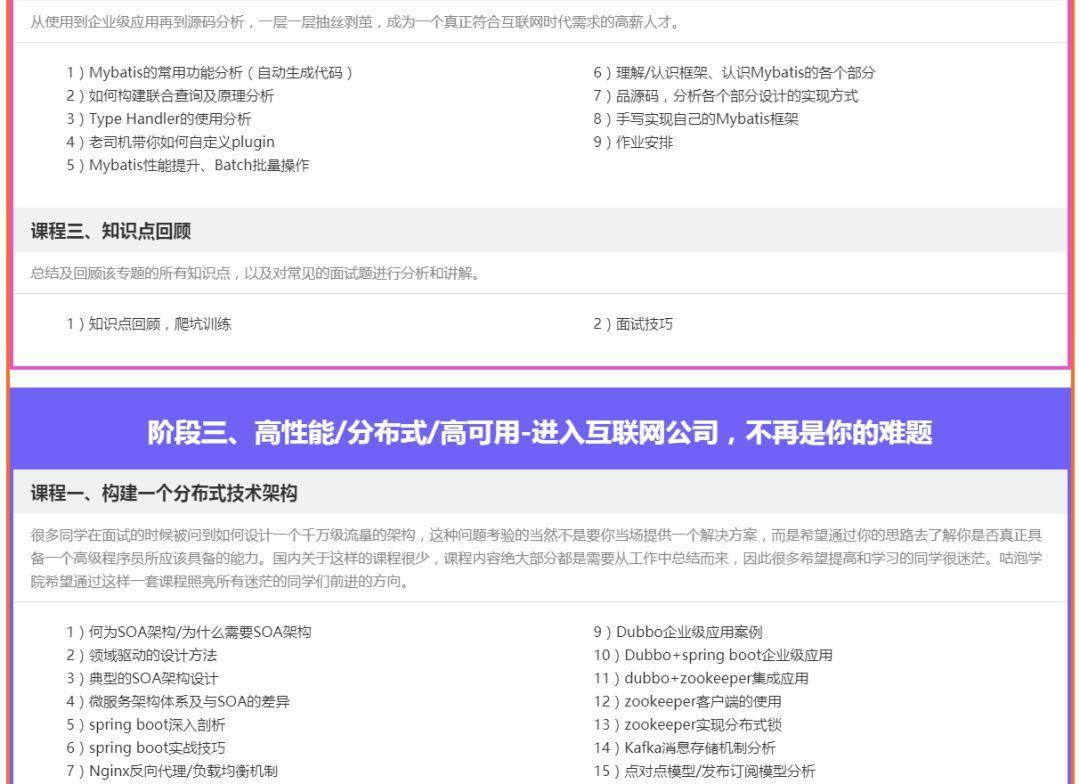Select '4）老司机带你如何自定义plugin' item

pyautogui.click(x=171, y=142)
